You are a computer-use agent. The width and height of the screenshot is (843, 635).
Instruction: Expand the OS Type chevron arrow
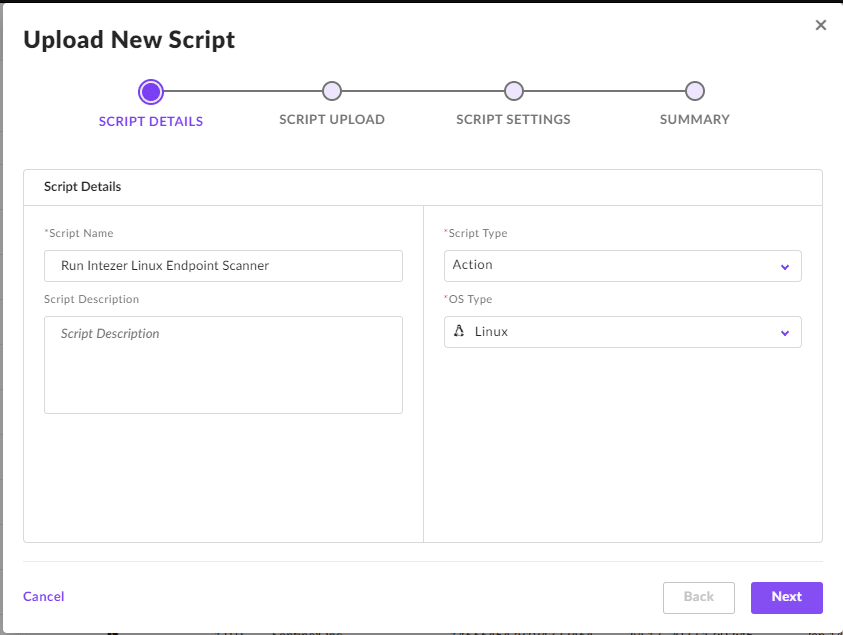(785, 333)
